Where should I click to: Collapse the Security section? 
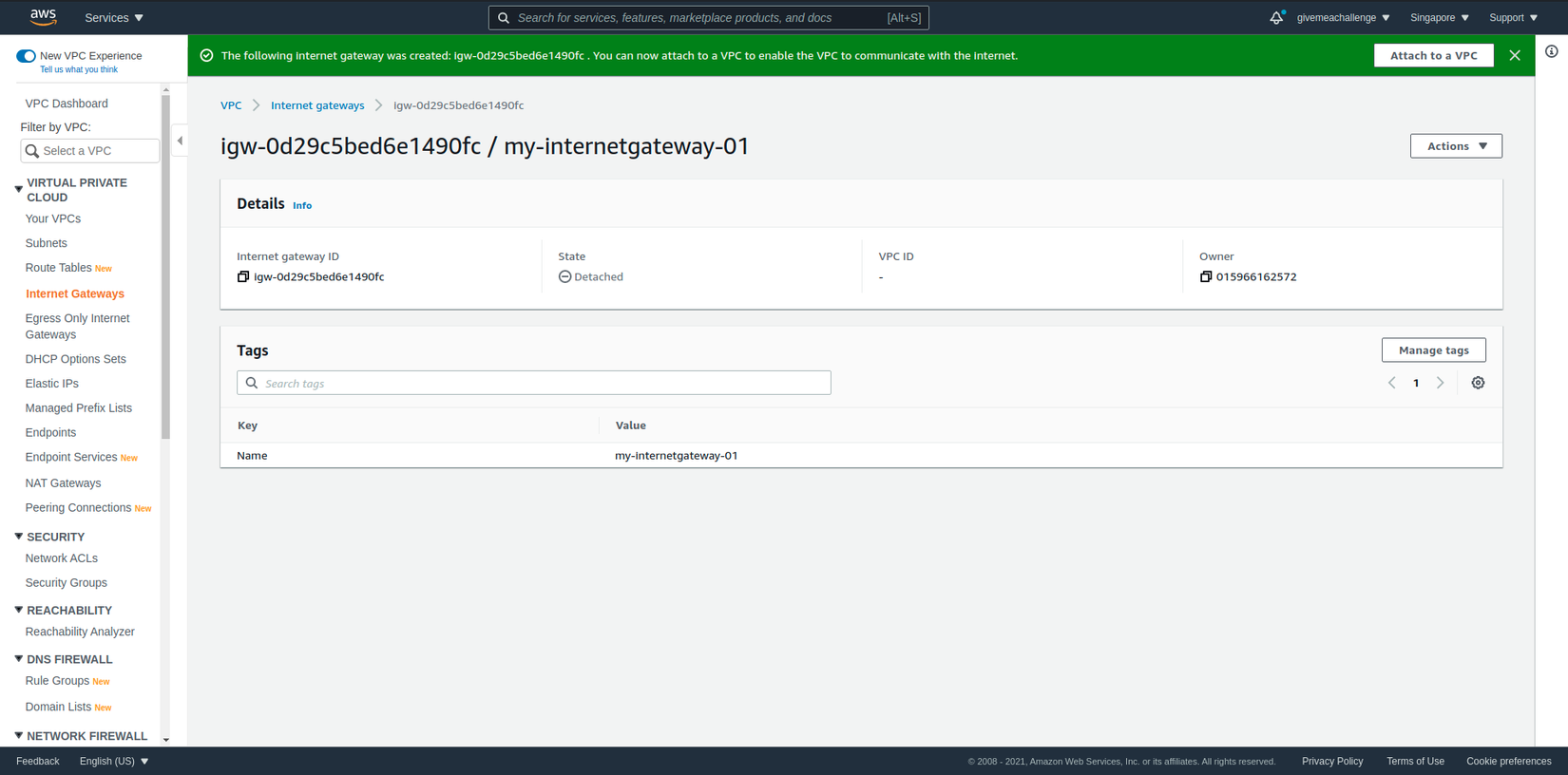pos(18,537)
